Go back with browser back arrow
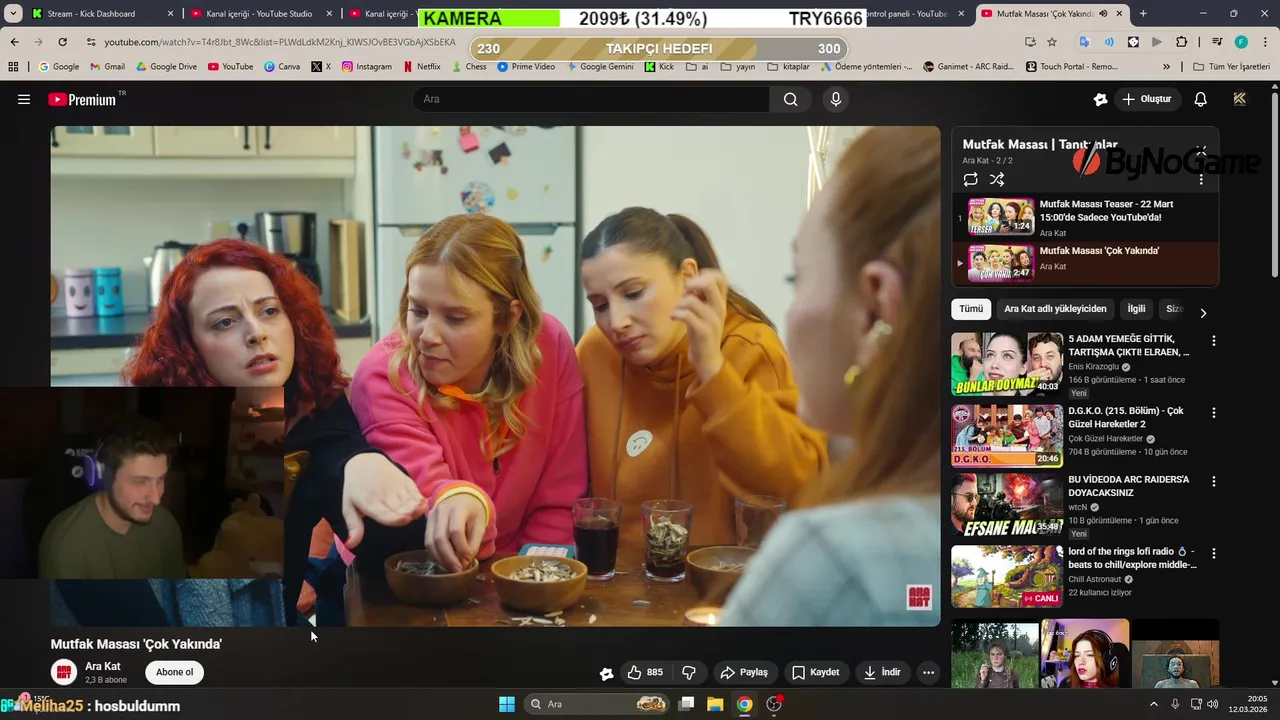This screenshot has width=1280, height=720. pyautogui.click(x=14, y=42)
